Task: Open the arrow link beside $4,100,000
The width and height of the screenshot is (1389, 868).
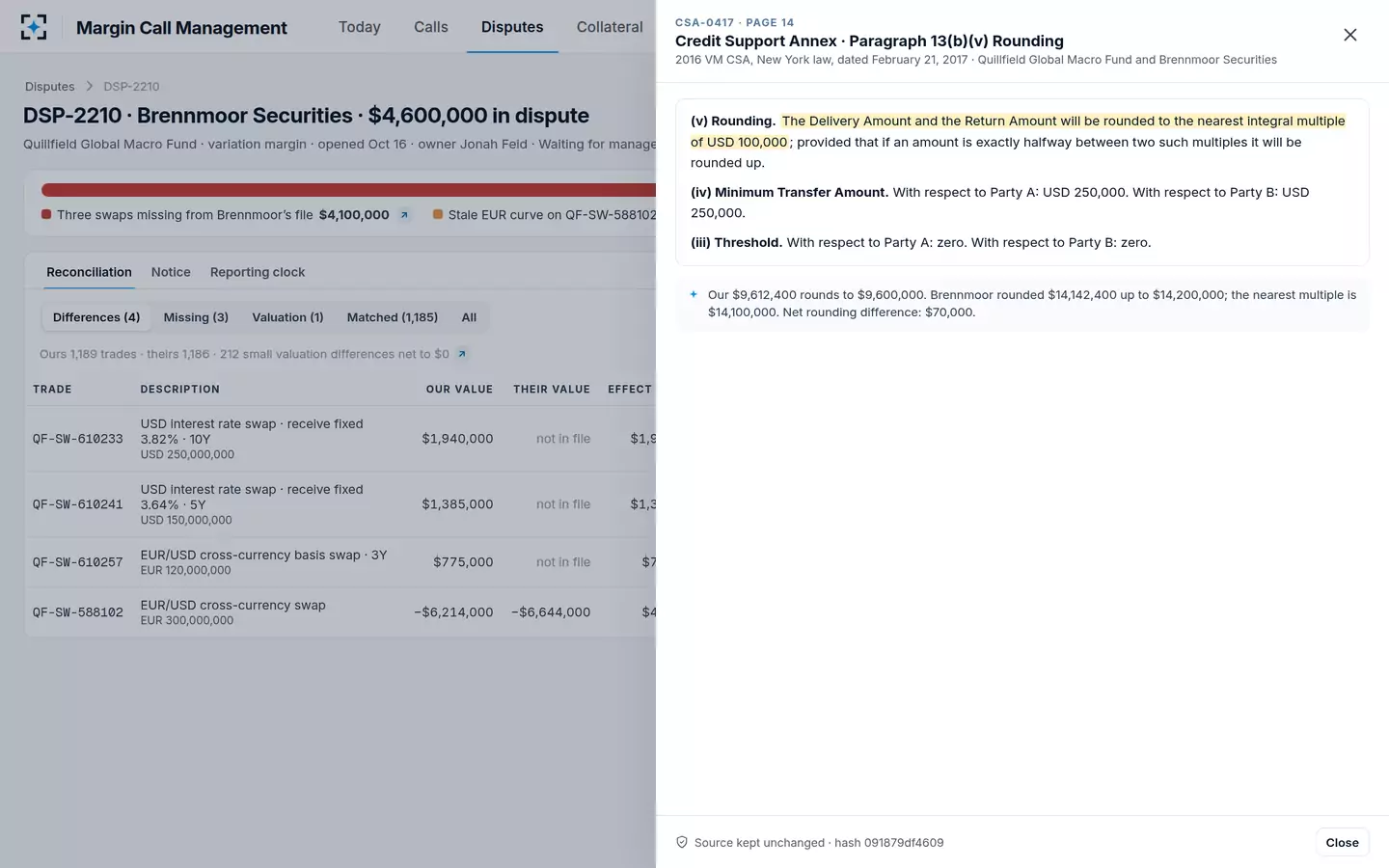Action: 404,215
